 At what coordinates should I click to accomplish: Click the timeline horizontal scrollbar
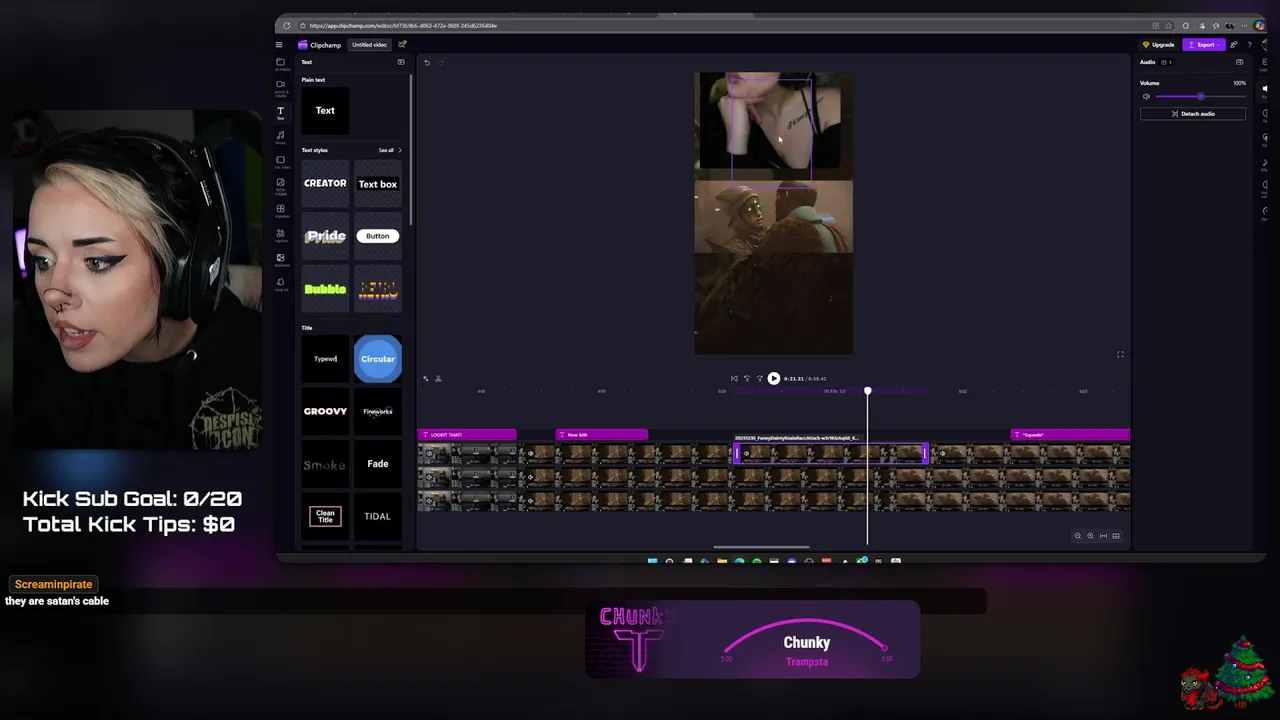click(761, 547)
